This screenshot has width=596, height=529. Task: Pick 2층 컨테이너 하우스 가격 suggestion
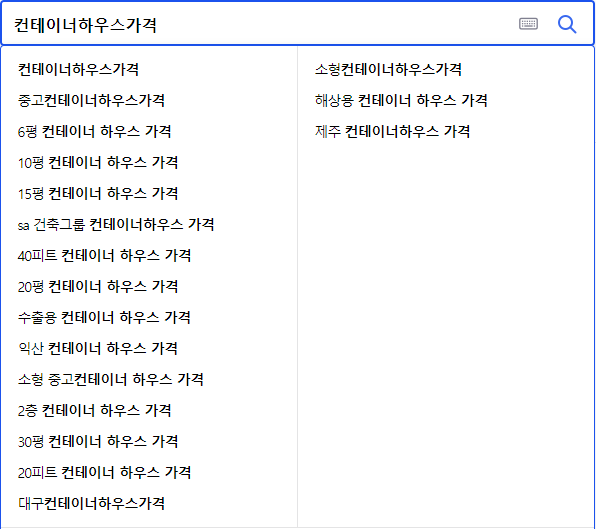point(94,410)
